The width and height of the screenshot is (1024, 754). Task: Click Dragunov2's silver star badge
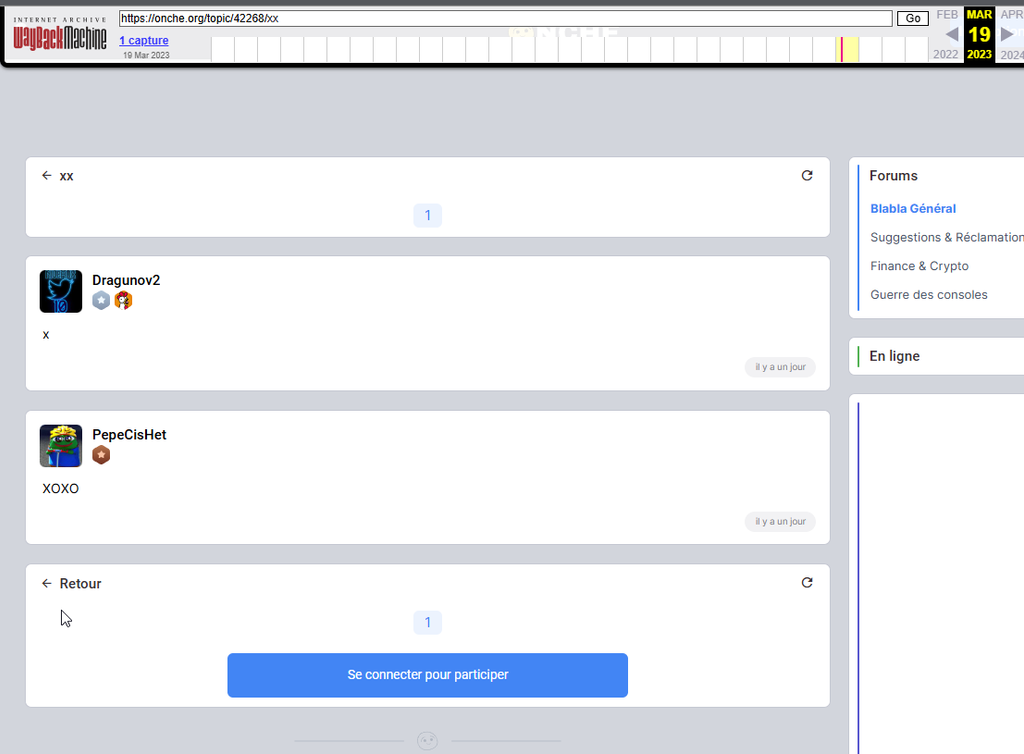101,300
